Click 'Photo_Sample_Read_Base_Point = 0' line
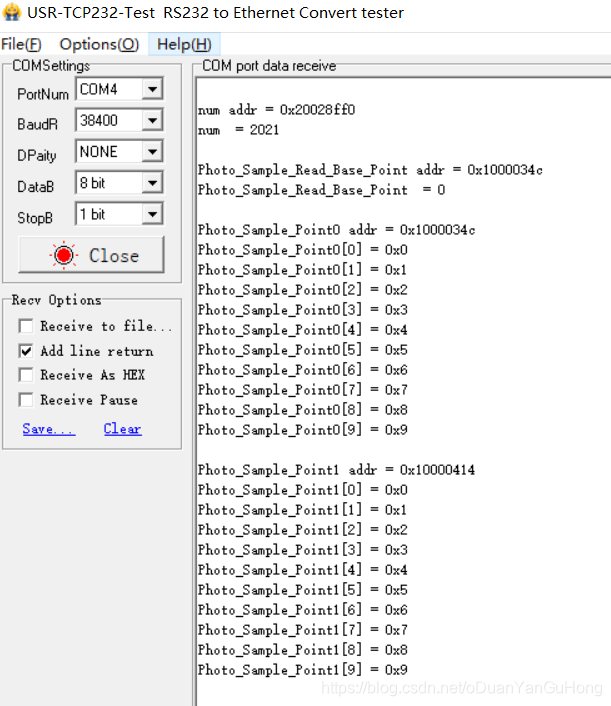611x706 pixels. pos(321,190)
